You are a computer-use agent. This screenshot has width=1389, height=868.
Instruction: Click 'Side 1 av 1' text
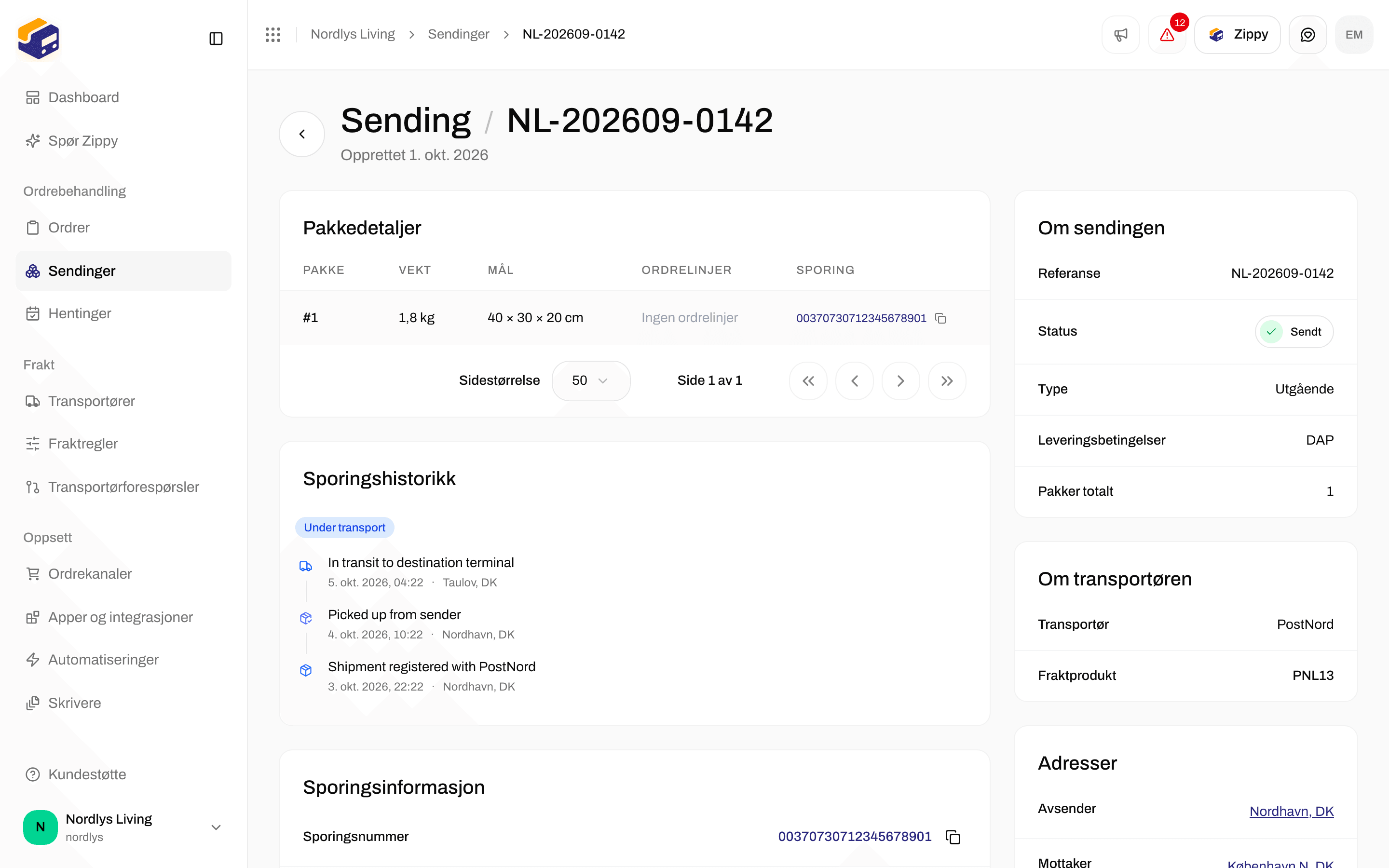[x=709, y=380]
